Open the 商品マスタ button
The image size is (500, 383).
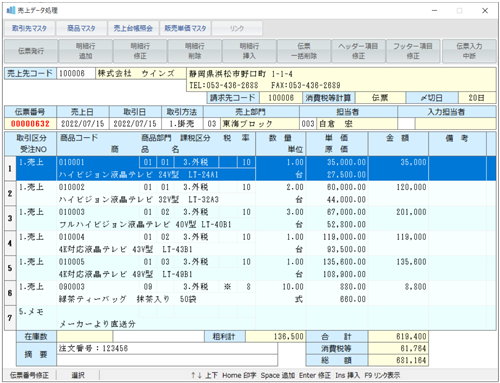[81, 28]
